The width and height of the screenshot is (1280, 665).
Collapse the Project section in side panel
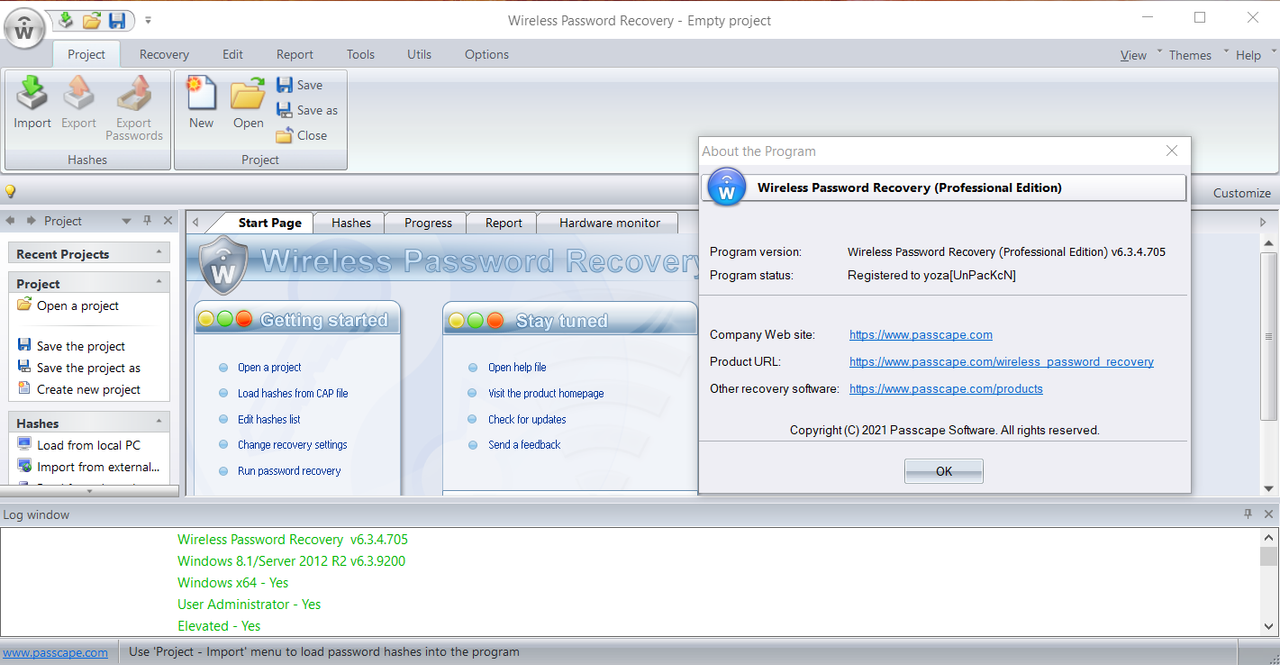[x=158, y=283]
